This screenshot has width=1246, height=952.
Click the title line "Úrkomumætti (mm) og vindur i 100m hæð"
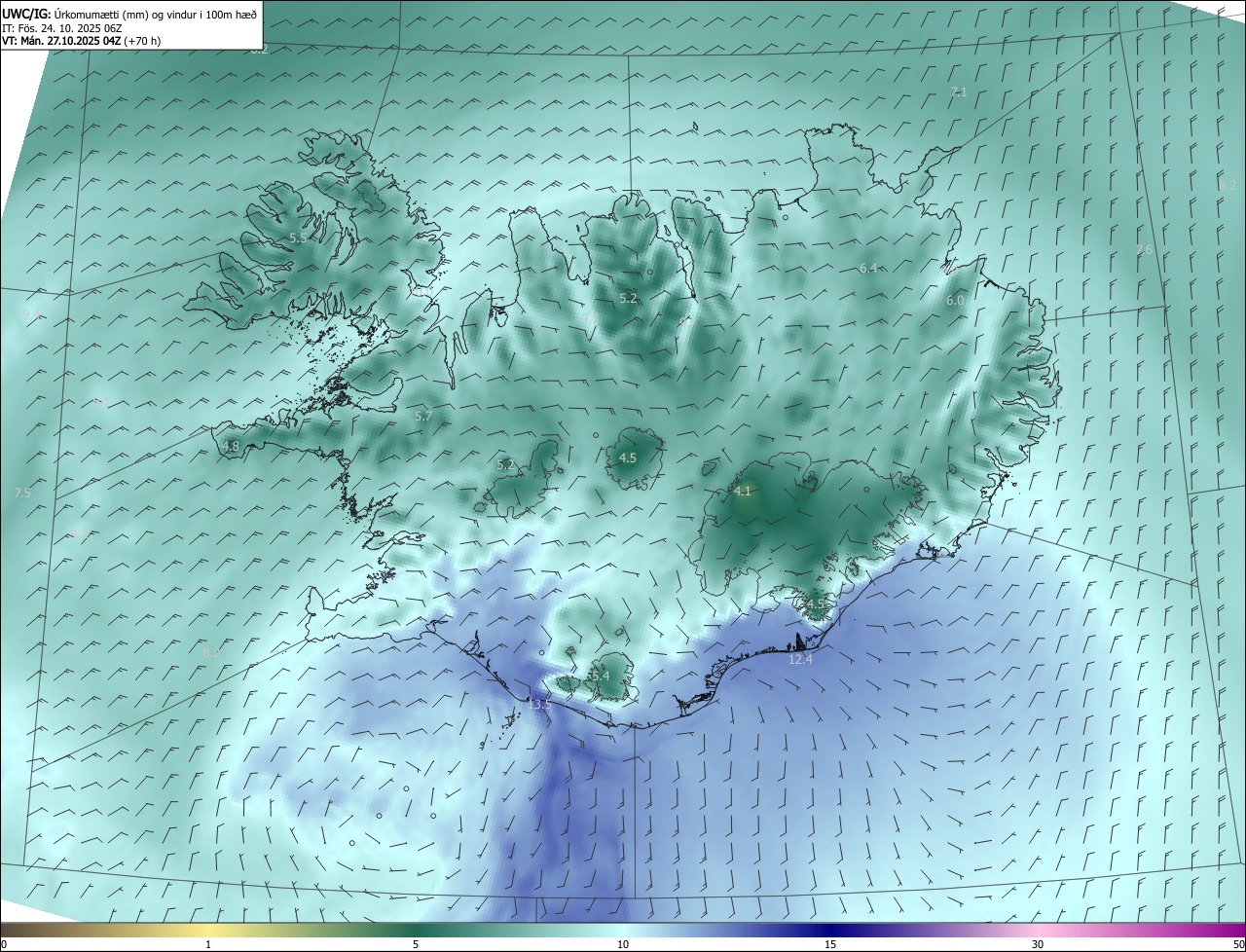[156, 14]
